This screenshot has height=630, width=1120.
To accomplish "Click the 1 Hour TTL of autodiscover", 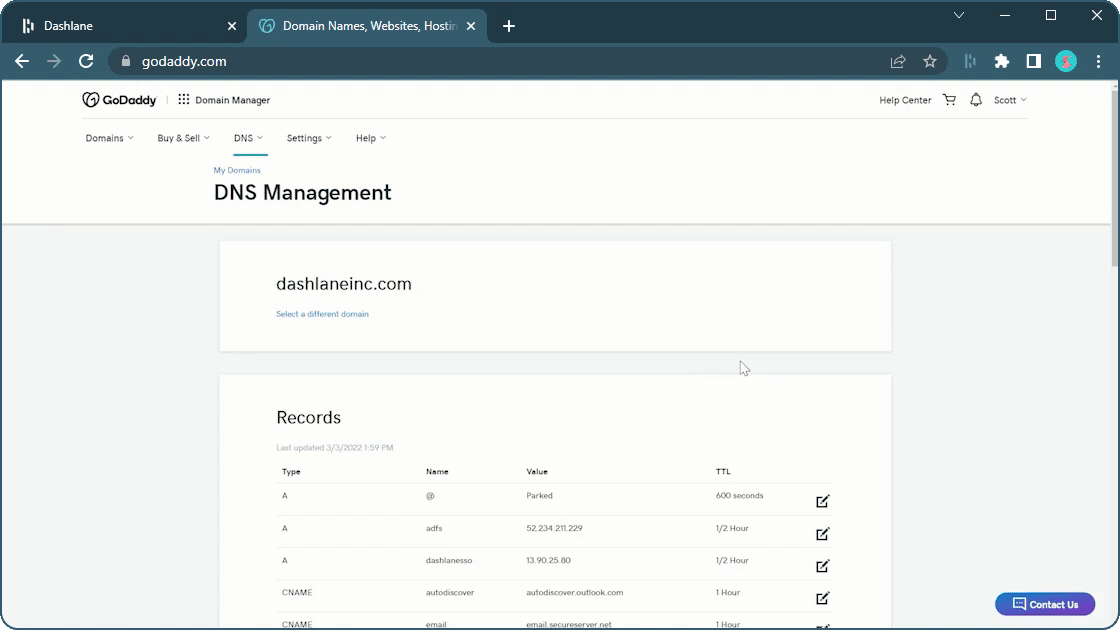I will [x=728, y=593].
